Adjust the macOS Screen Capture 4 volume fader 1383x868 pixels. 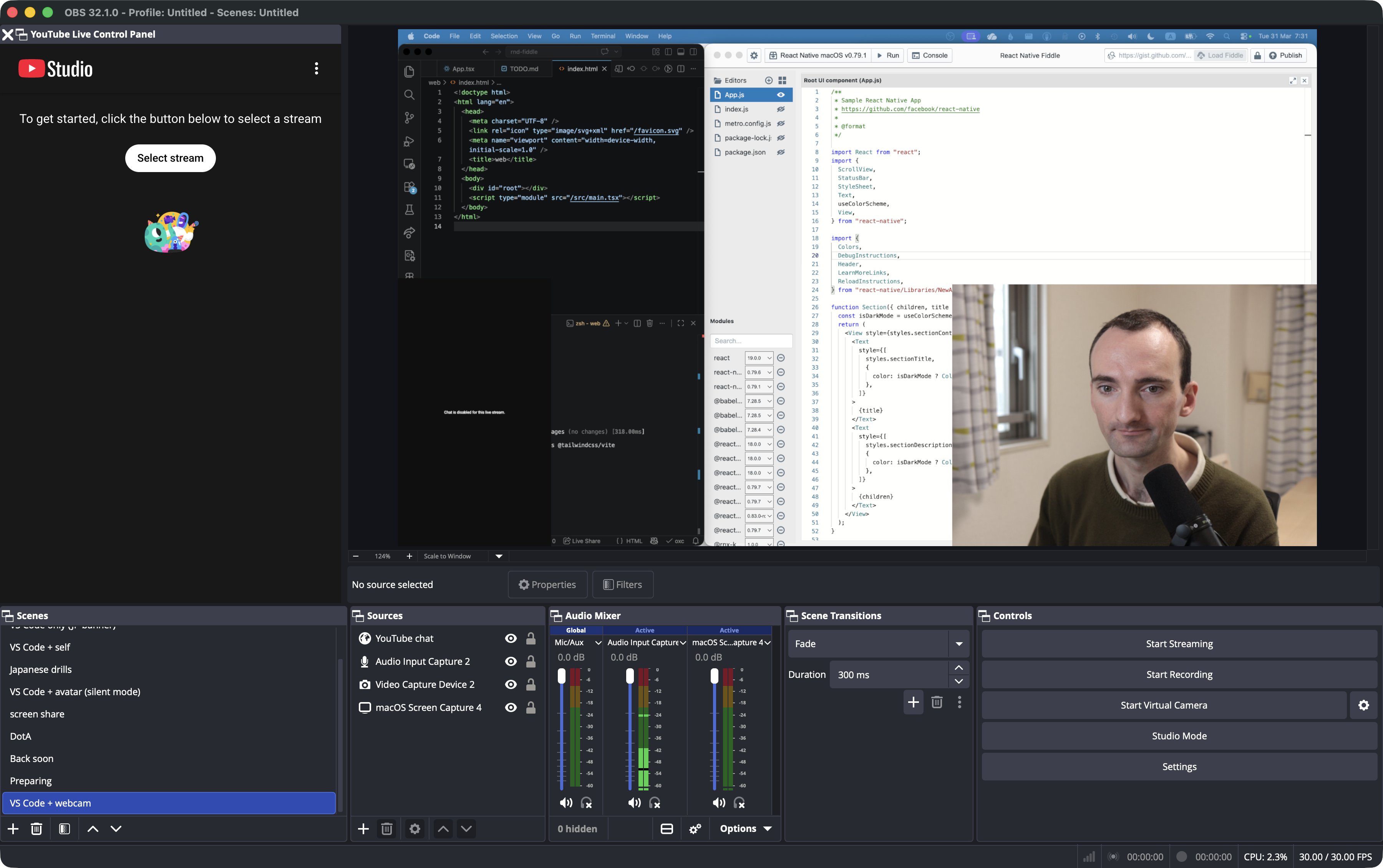(x=714, y=676)
